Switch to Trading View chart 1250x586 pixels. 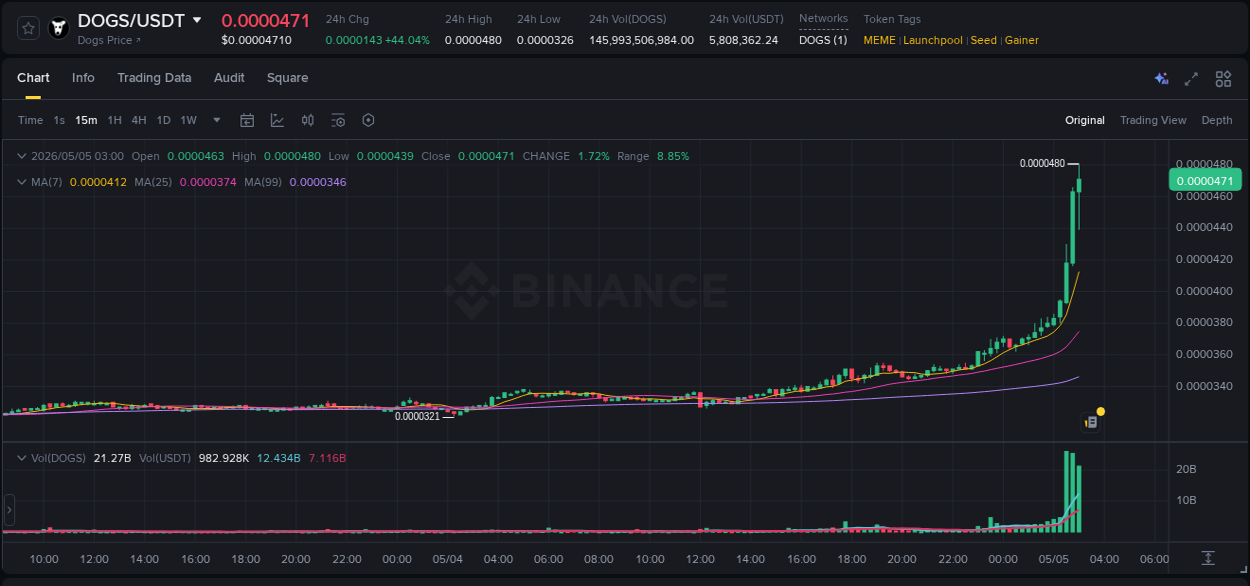click(1153, 120)
